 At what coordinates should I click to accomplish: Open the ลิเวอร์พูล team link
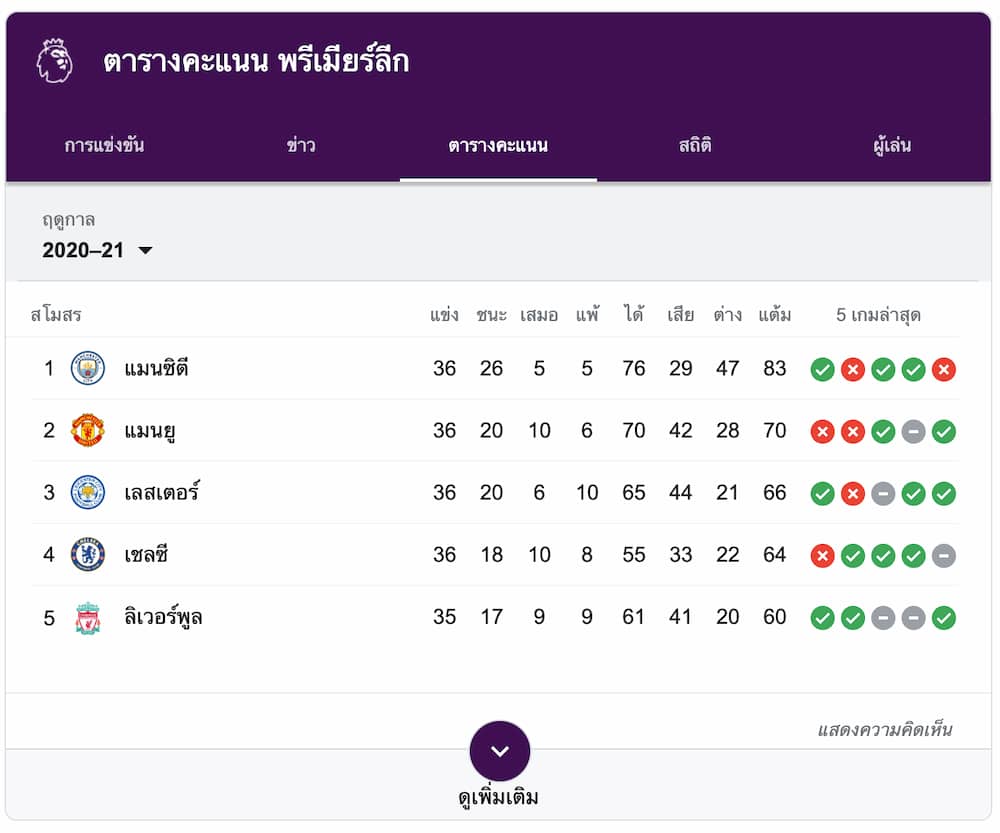[x=163, y=617]
